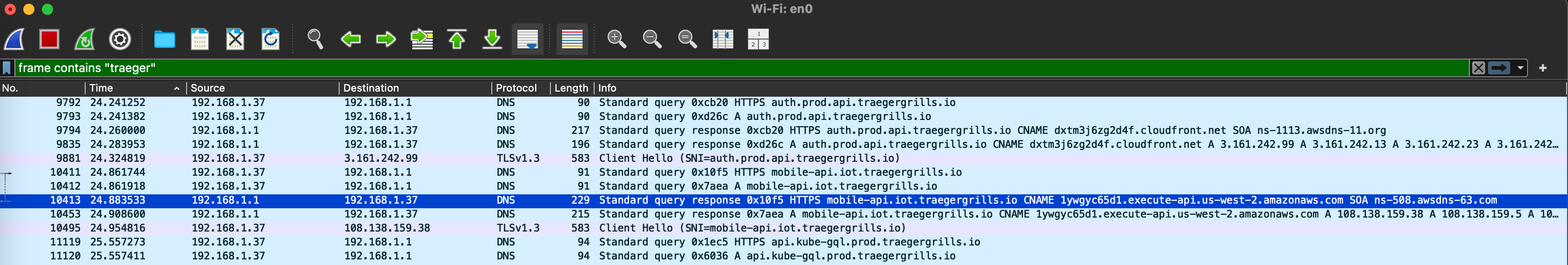Sort by Length column header
The image size is (1568, 265).
(x=571, y=88)
